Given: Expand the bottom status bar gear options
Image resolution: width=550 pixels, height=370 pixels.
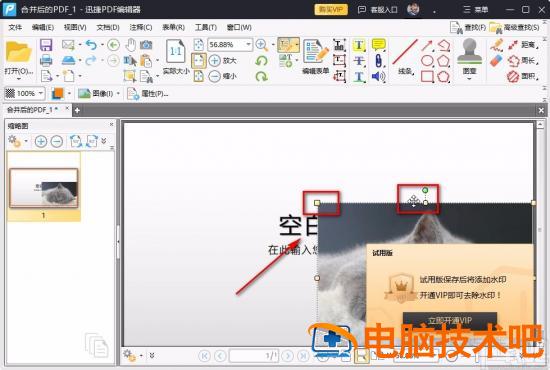Looking at the screenshot, I should pyautogui.click(x=133, y=355).
